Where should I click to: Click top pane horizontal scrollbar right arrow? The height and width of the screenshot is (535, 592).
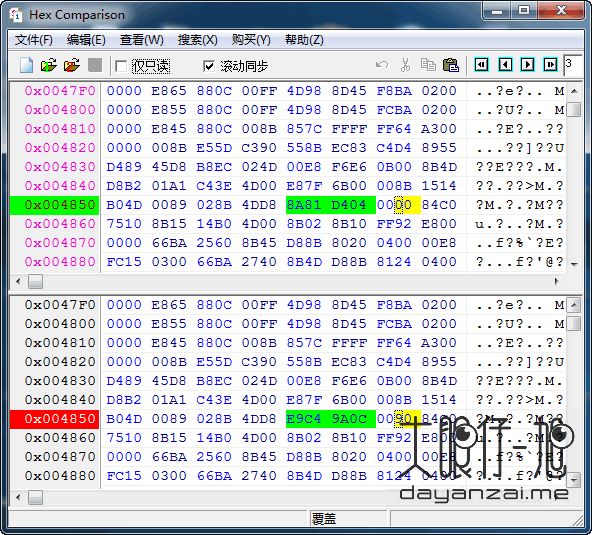pos(556,281)
